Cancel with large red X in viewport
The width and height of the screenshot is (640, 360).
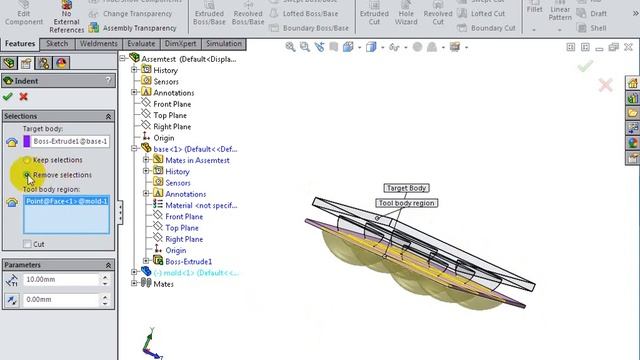tap(605, 85)
